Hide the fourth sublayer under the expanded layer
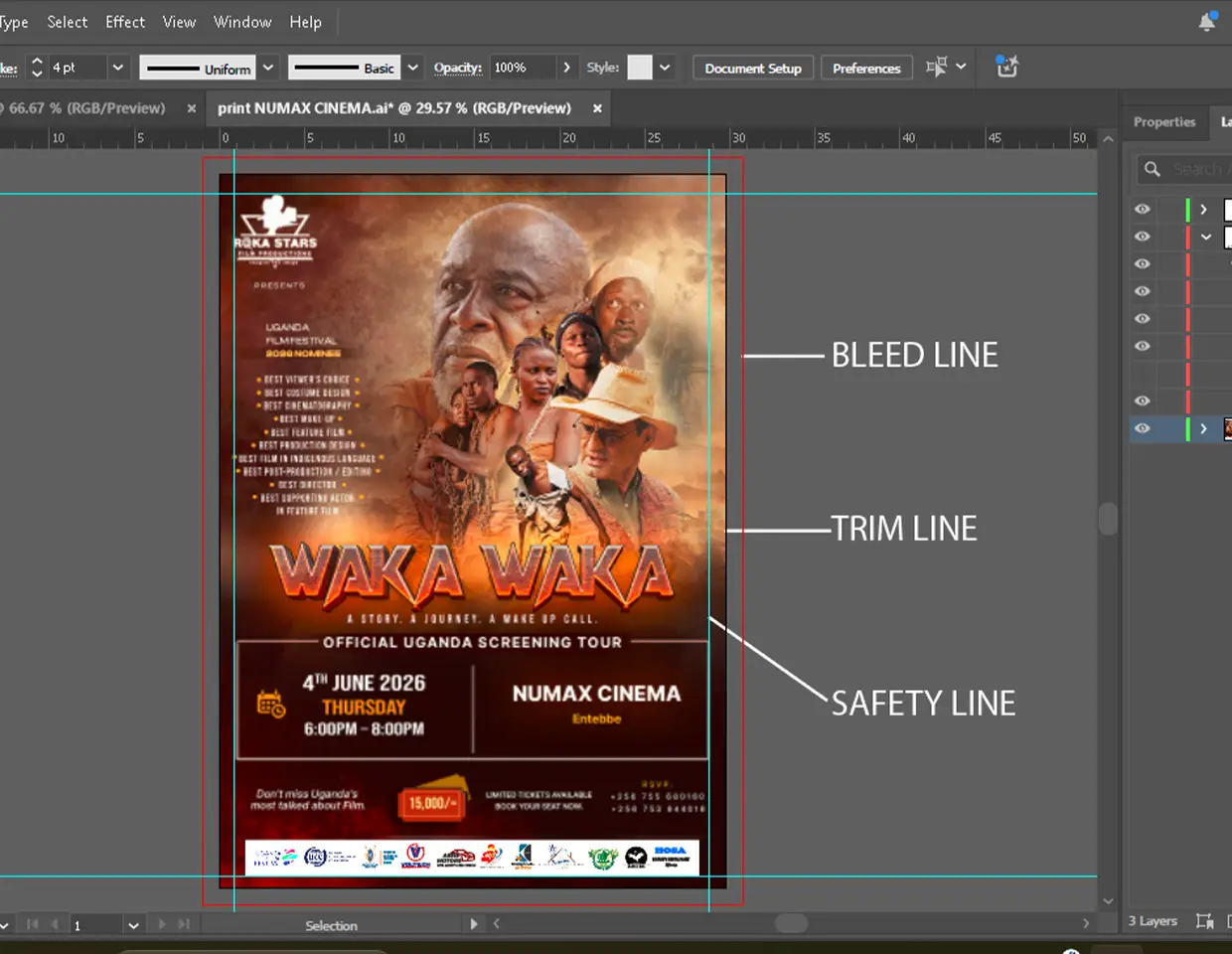This screenshot has height=954, width=1232. point(1143,346)
